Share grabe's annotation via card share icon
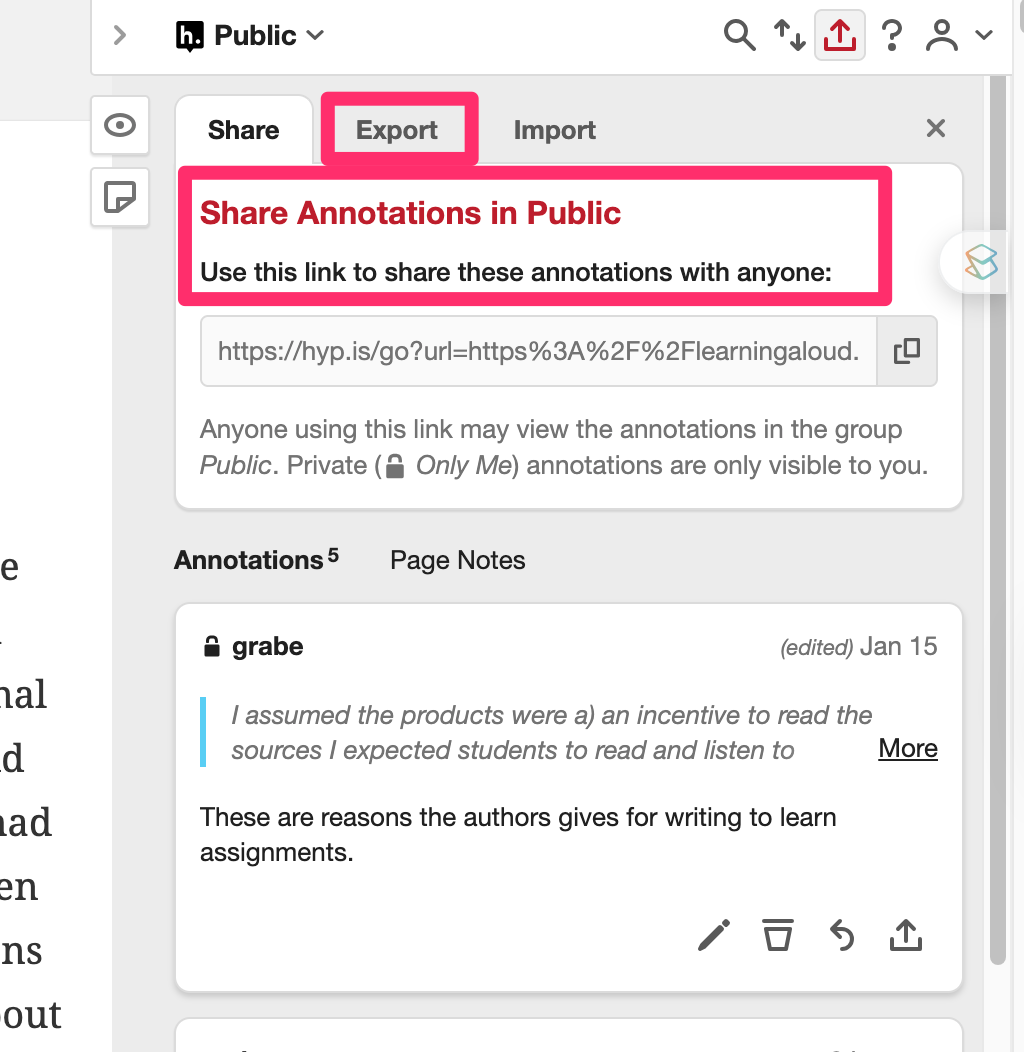Image resolution: width=1024 pixels, height=1052 pixels. click(x=906, y=936)
